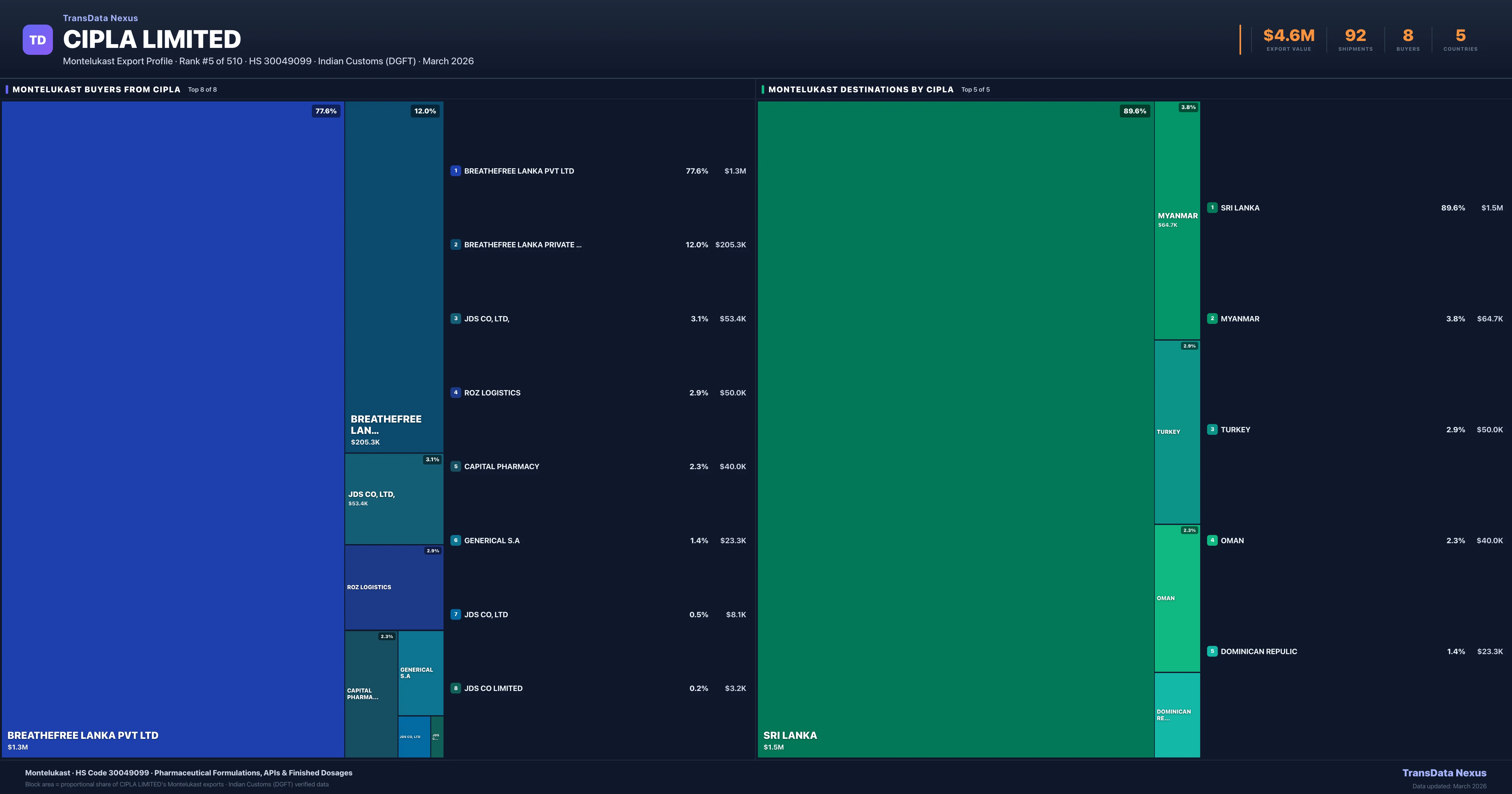Viewport: 1512px width, 794px height.
Task: Open the Capital Pharmacy buyer list row
Action: [x=598, y=466]
